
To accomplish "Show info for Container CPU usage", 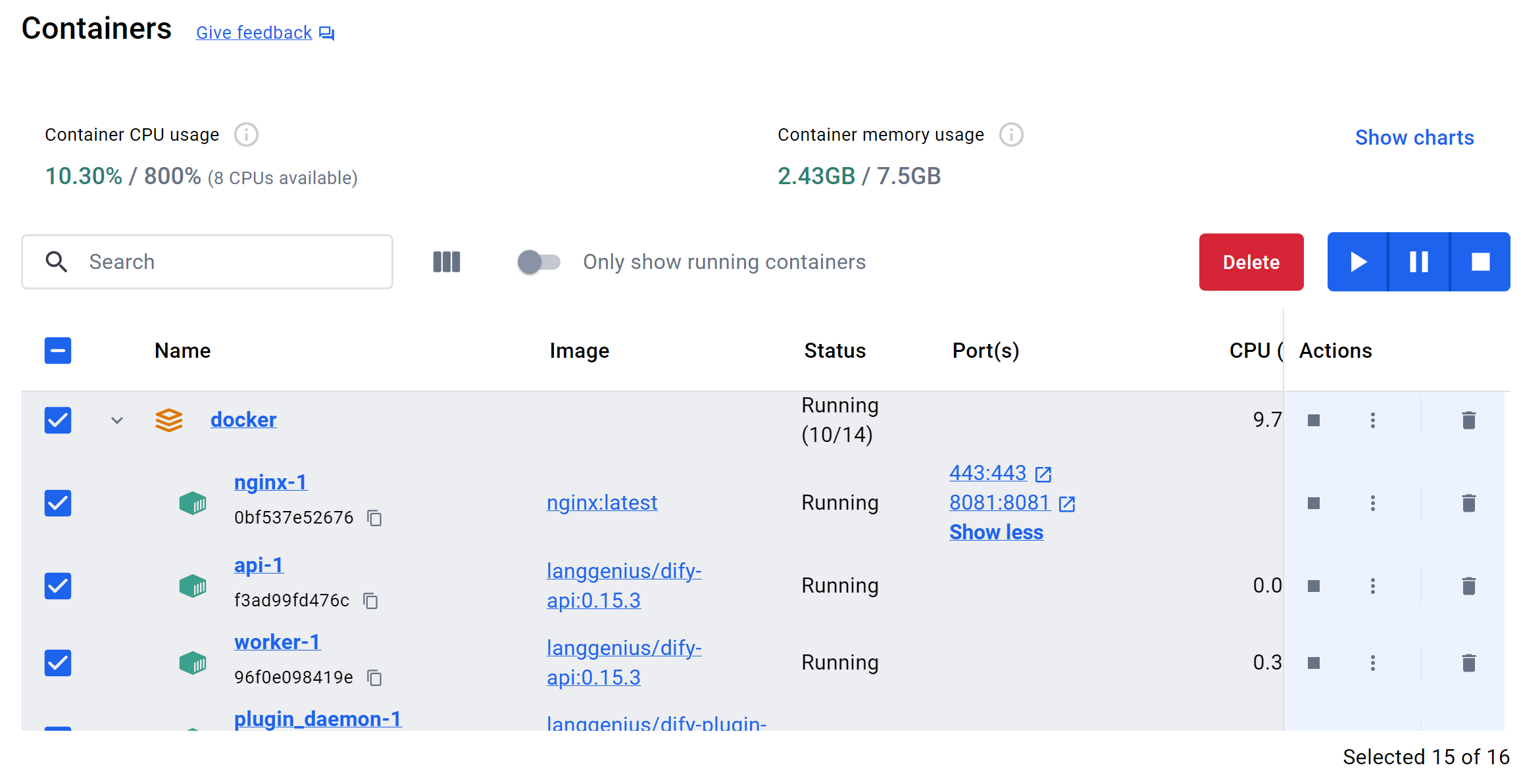I will 247,135.
